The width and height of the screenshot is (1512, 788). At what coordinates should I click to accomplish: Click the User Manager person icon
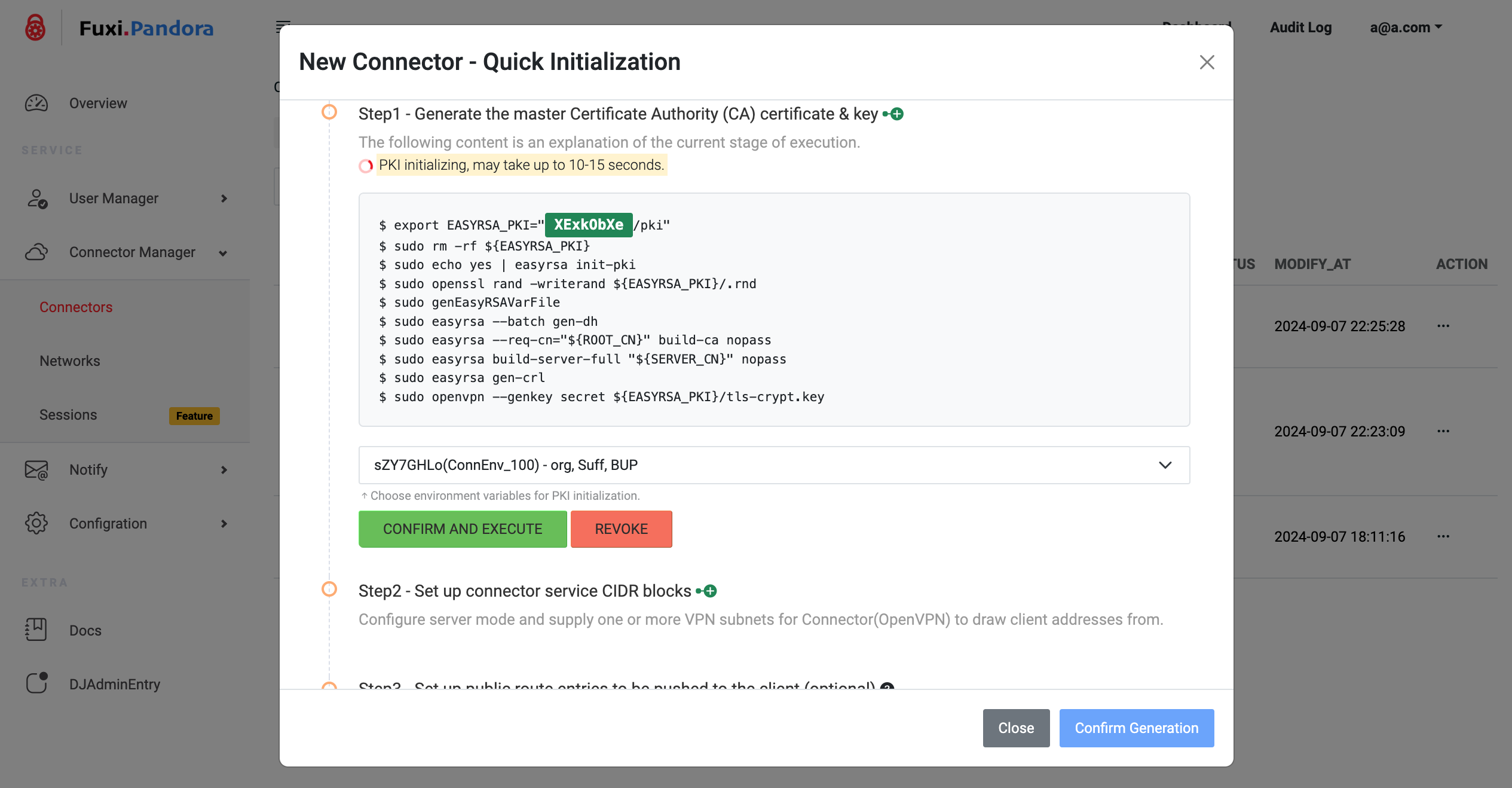tap(37, 198)
